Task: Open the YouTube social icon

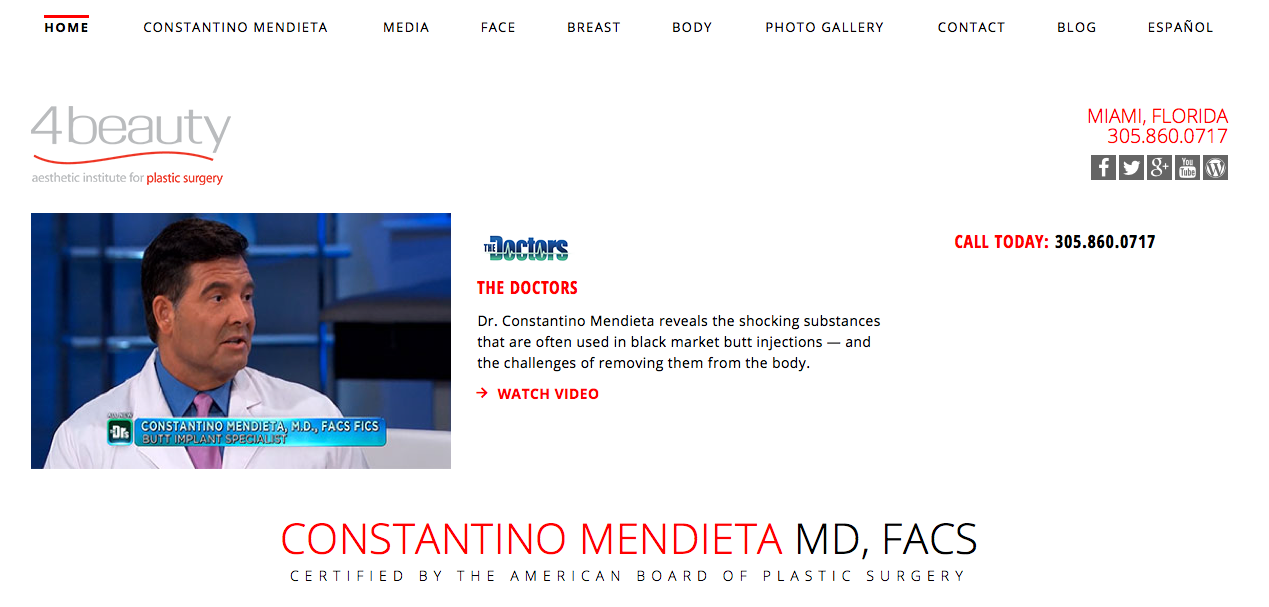Action: pyautogui.click(x=1187, y=168)
